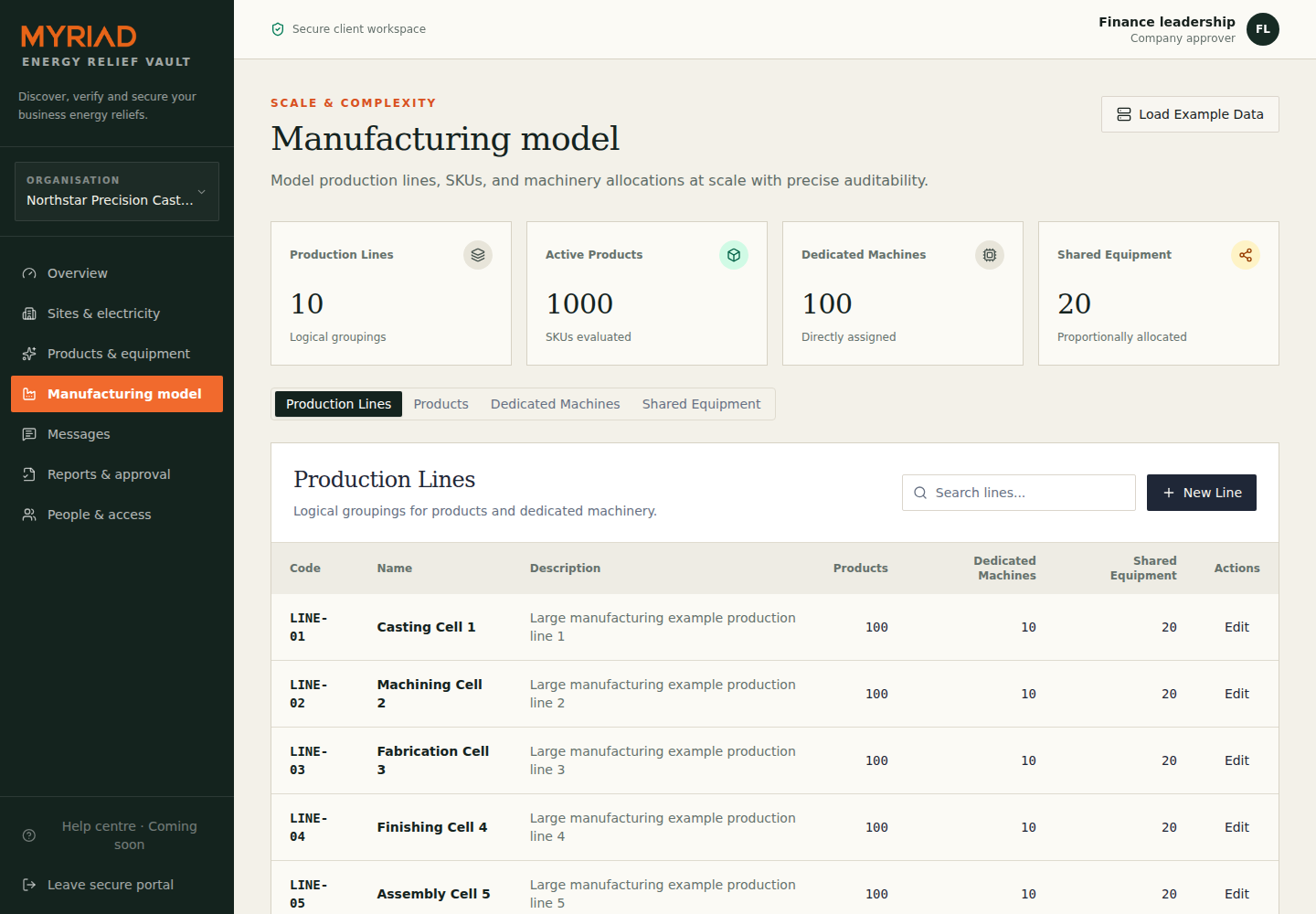The width and height of the screenshot is (1316, 914).
Task: Open Reports & approval page
Action: (117, 474)
